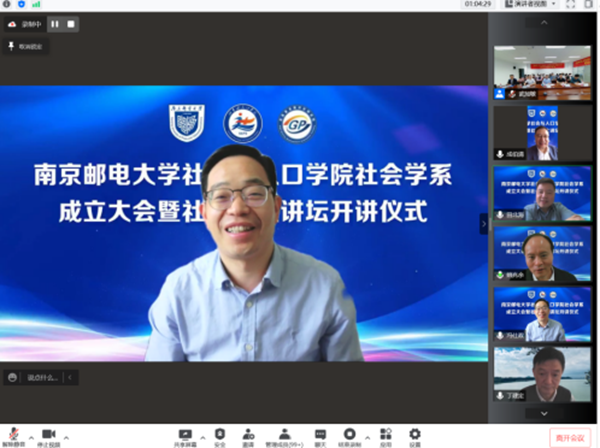Screen dimensions: 600x448
Task: Click Unpin (取消固定) button
Action: pyautogui.click(x=27, y=46)
